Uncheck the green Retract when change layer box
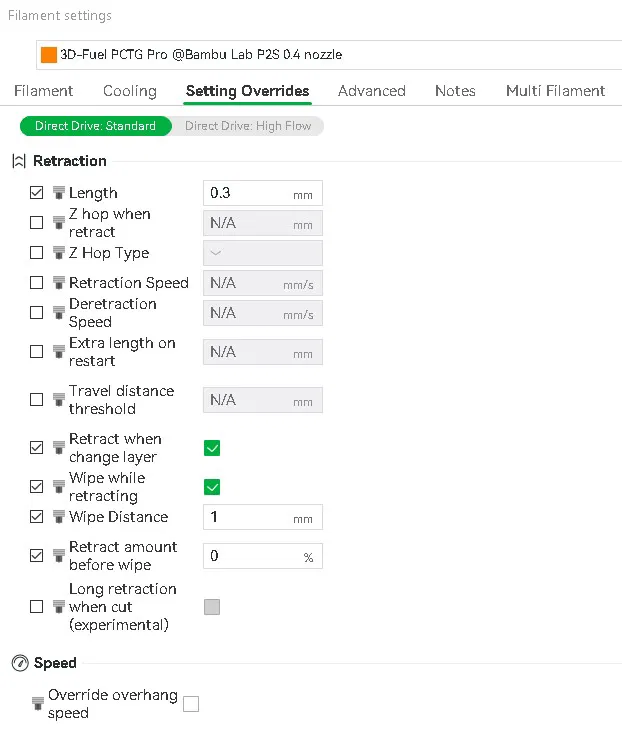 tap(212, 448)
